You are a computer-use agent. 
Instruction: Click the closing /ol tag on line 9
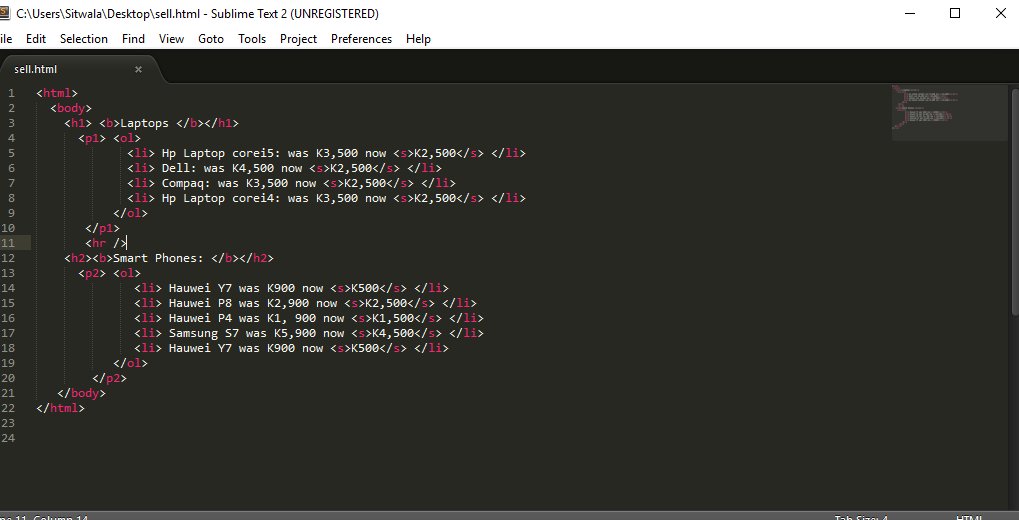point(131,213)
